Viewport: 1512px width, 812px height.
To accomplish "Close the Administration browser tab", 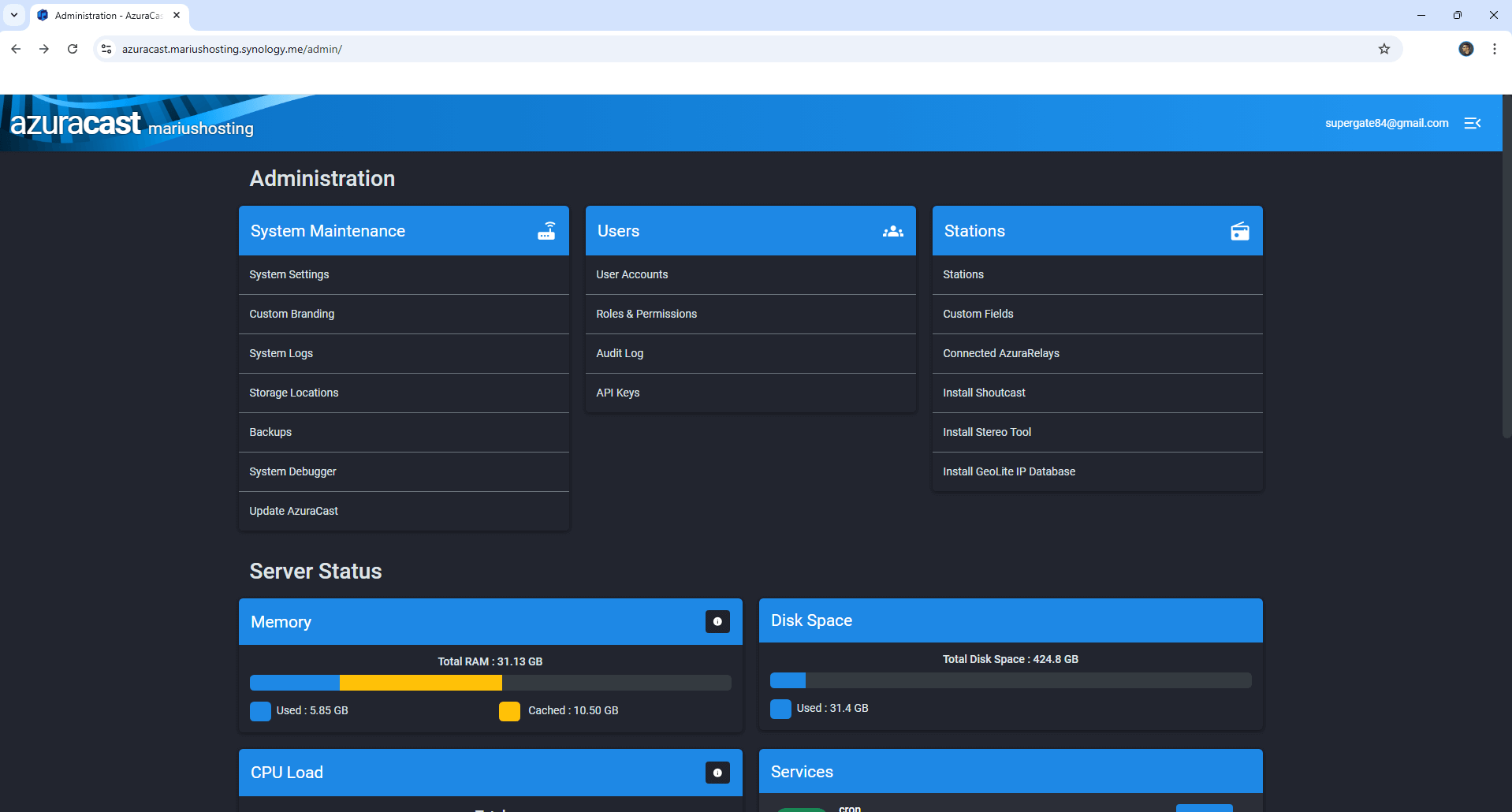I will click(x=177, y=15).
